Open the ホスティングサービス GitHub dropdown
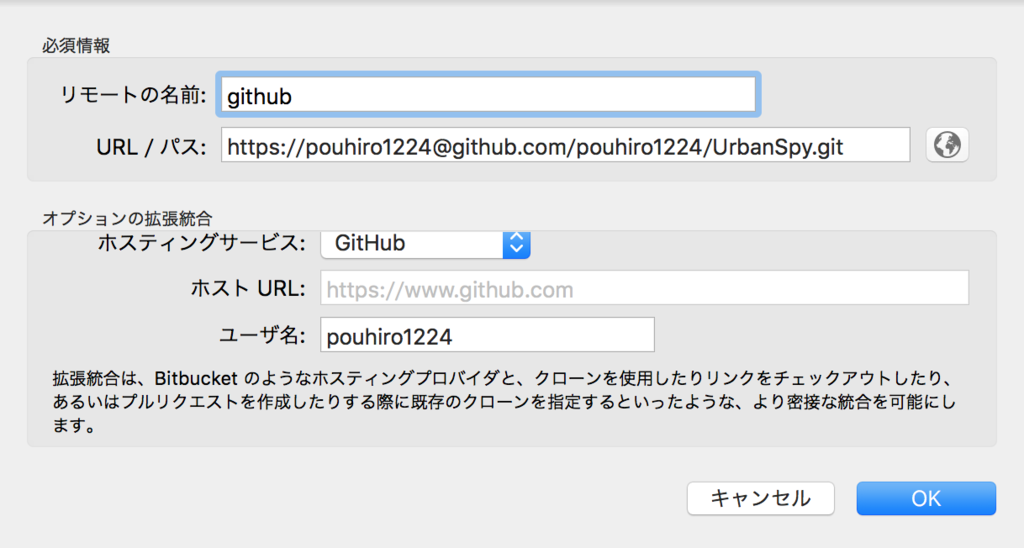The height and width of the screenshot is (548, 1024). click(x=425, y=244)
